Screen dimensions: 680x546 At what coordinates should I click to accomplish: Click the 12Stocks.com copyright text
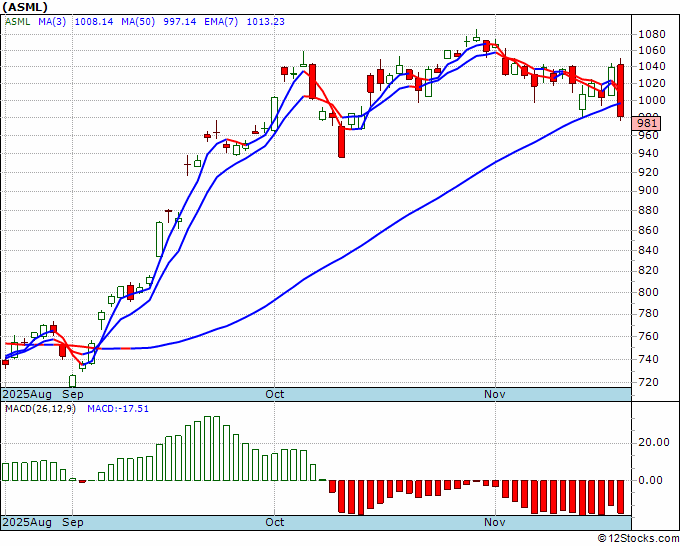point(638,538)
